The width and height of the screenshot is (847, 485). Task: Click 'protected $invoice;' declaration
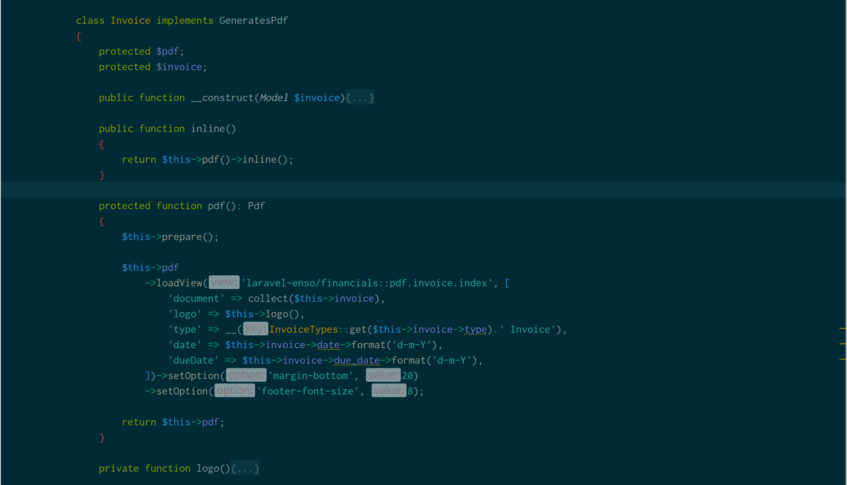click(152, 67)
